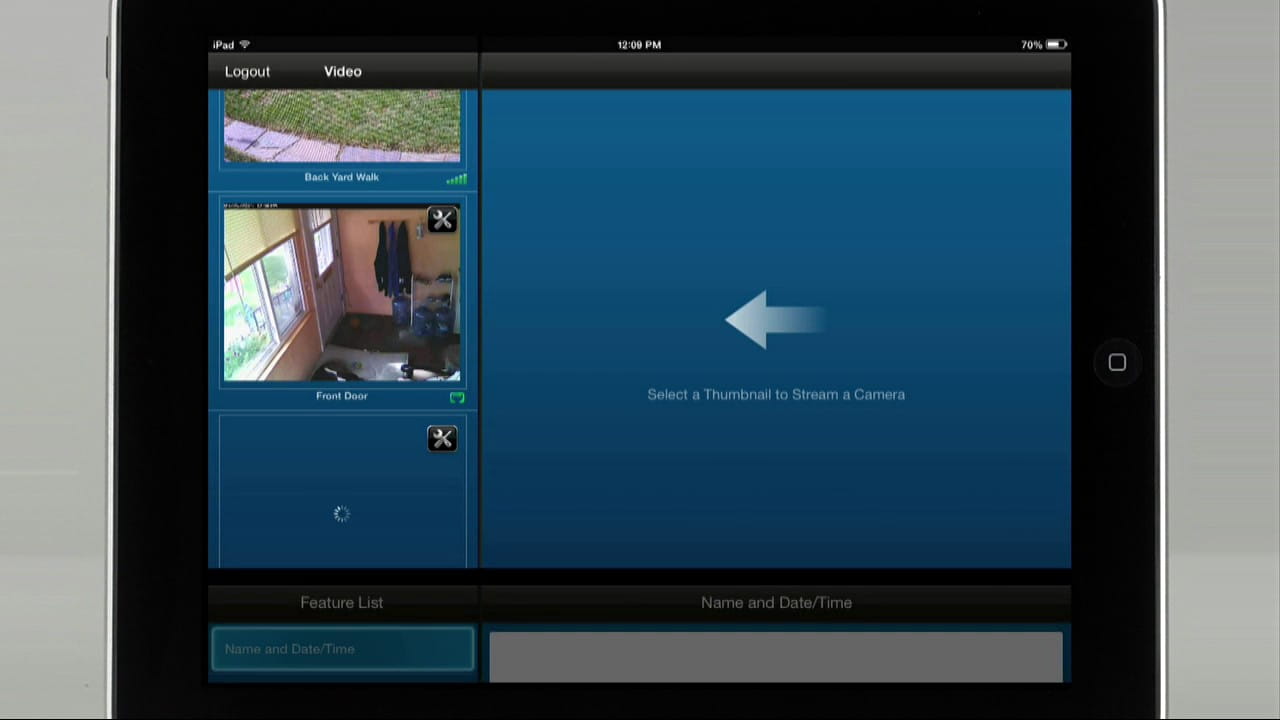Open settings wrench icon on loading camera
This screenshot has width=1280, height=720.
[442, 439]
